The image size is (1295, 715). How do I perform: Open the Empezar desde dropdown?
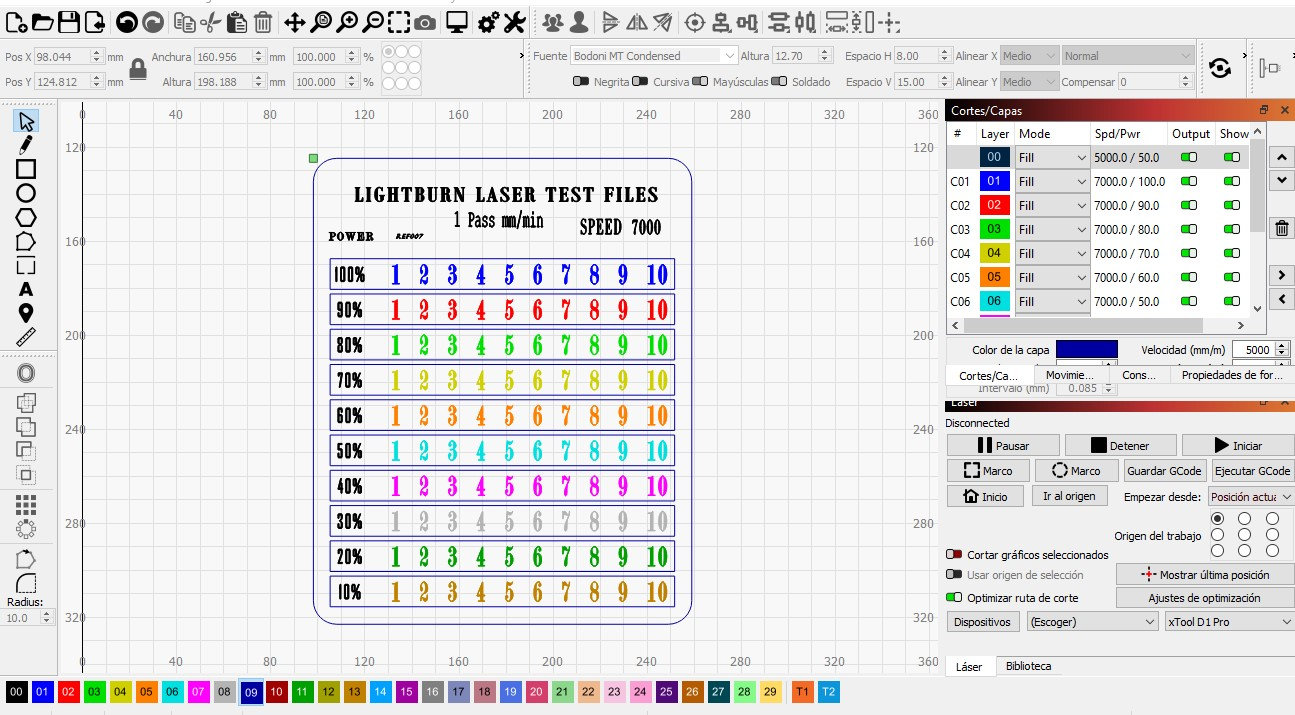coord(1250,496)
